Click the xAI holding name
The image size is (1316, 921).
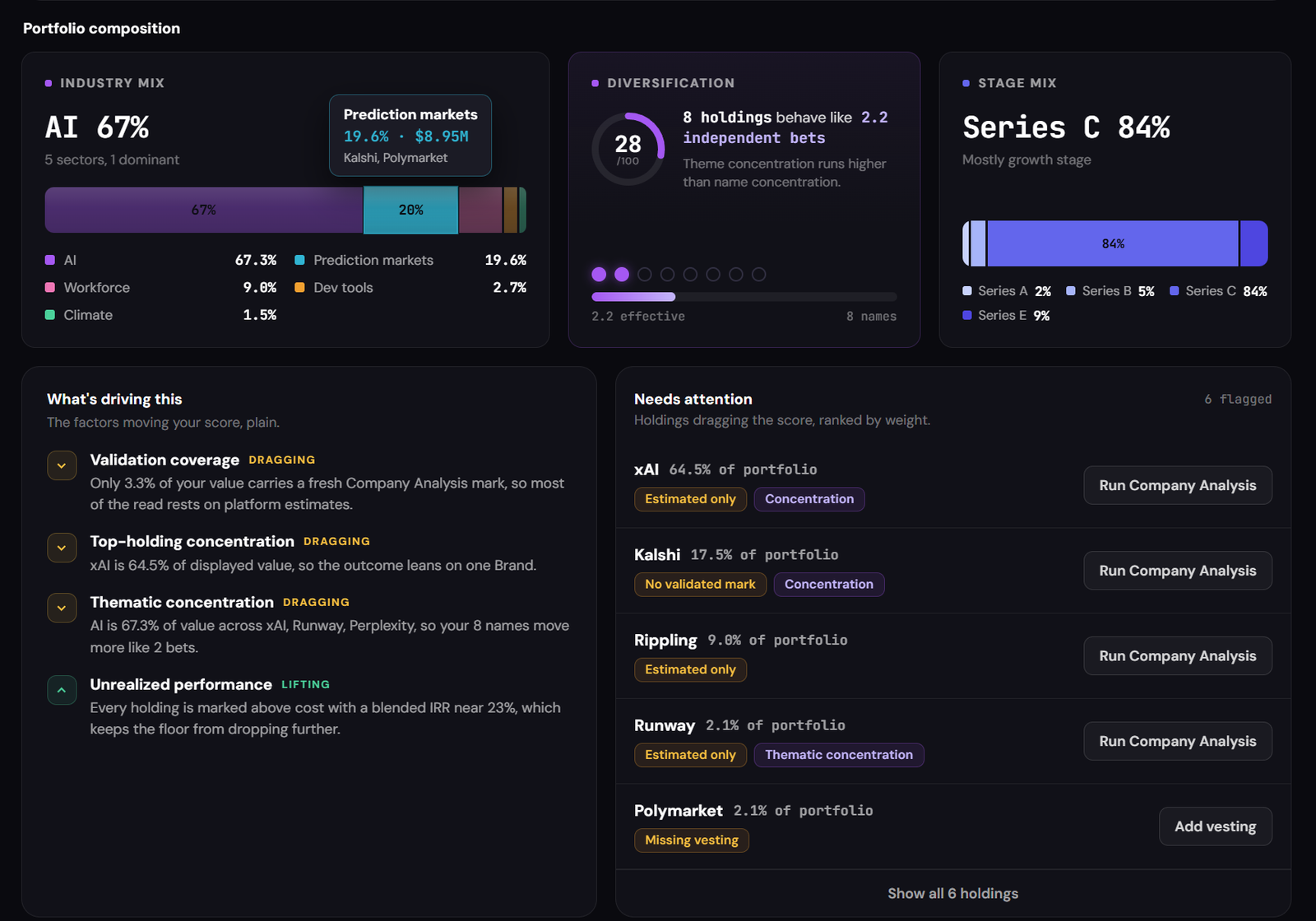tap(646, 470)
